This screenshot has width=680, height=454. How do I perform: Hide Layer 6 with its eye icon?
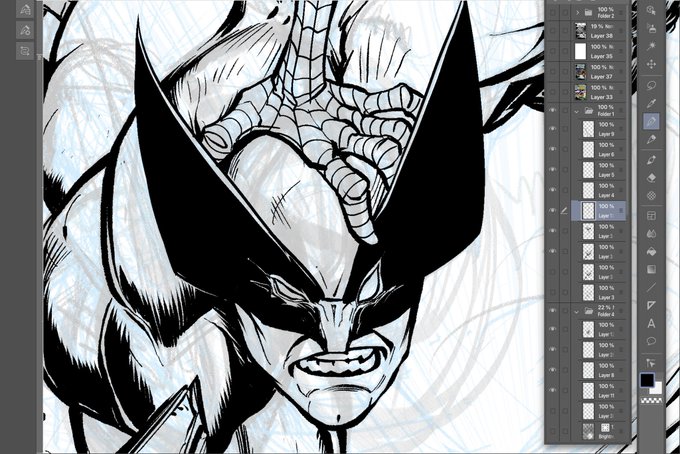552,149
